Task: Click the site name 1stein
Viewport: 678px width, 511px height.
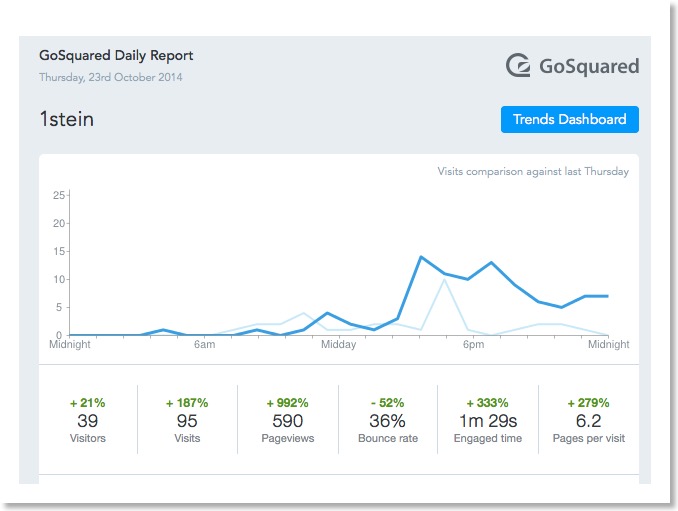Action: [67, 119]
